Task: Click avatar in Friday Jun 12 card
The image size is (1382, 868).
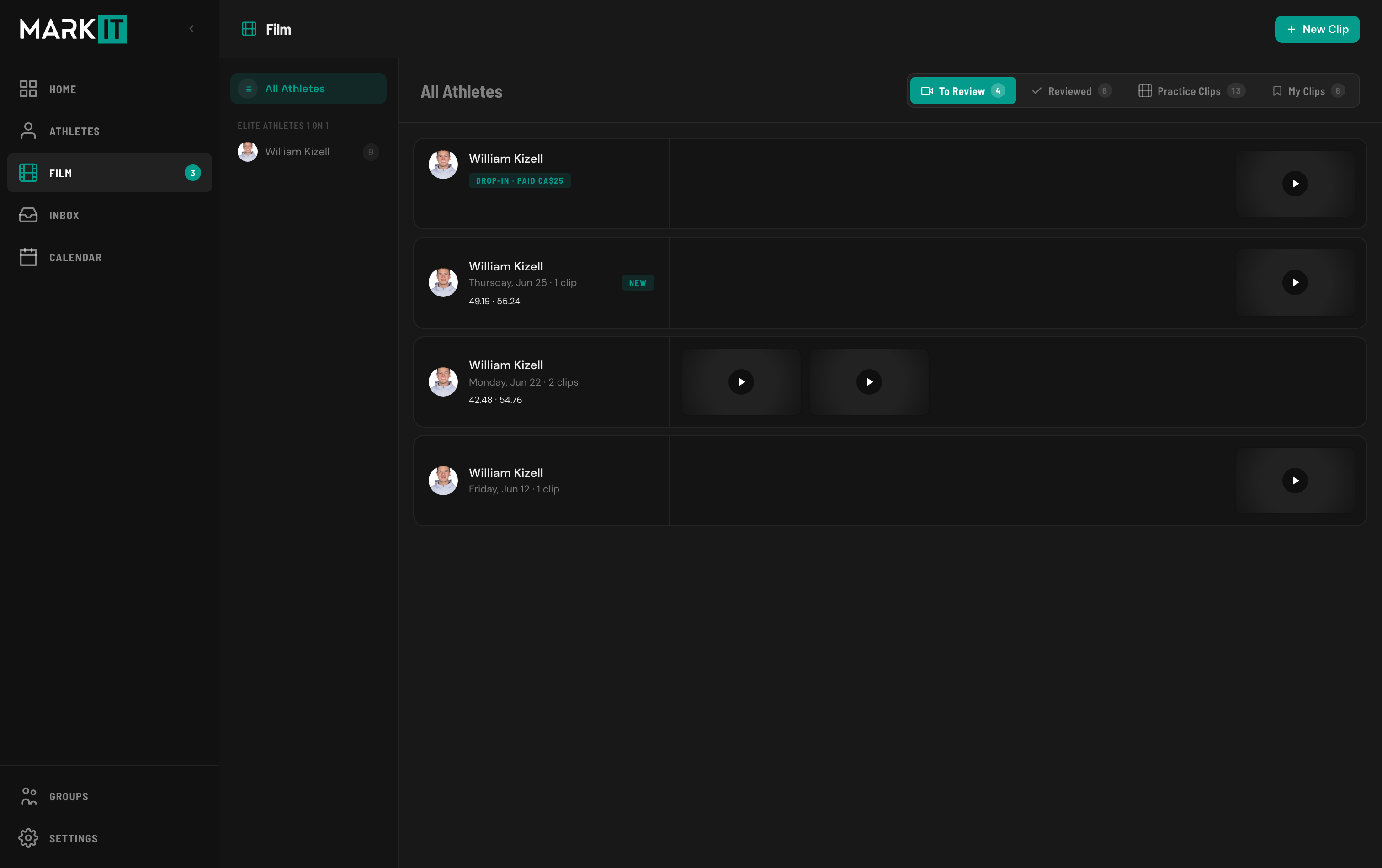Action: 443,480
